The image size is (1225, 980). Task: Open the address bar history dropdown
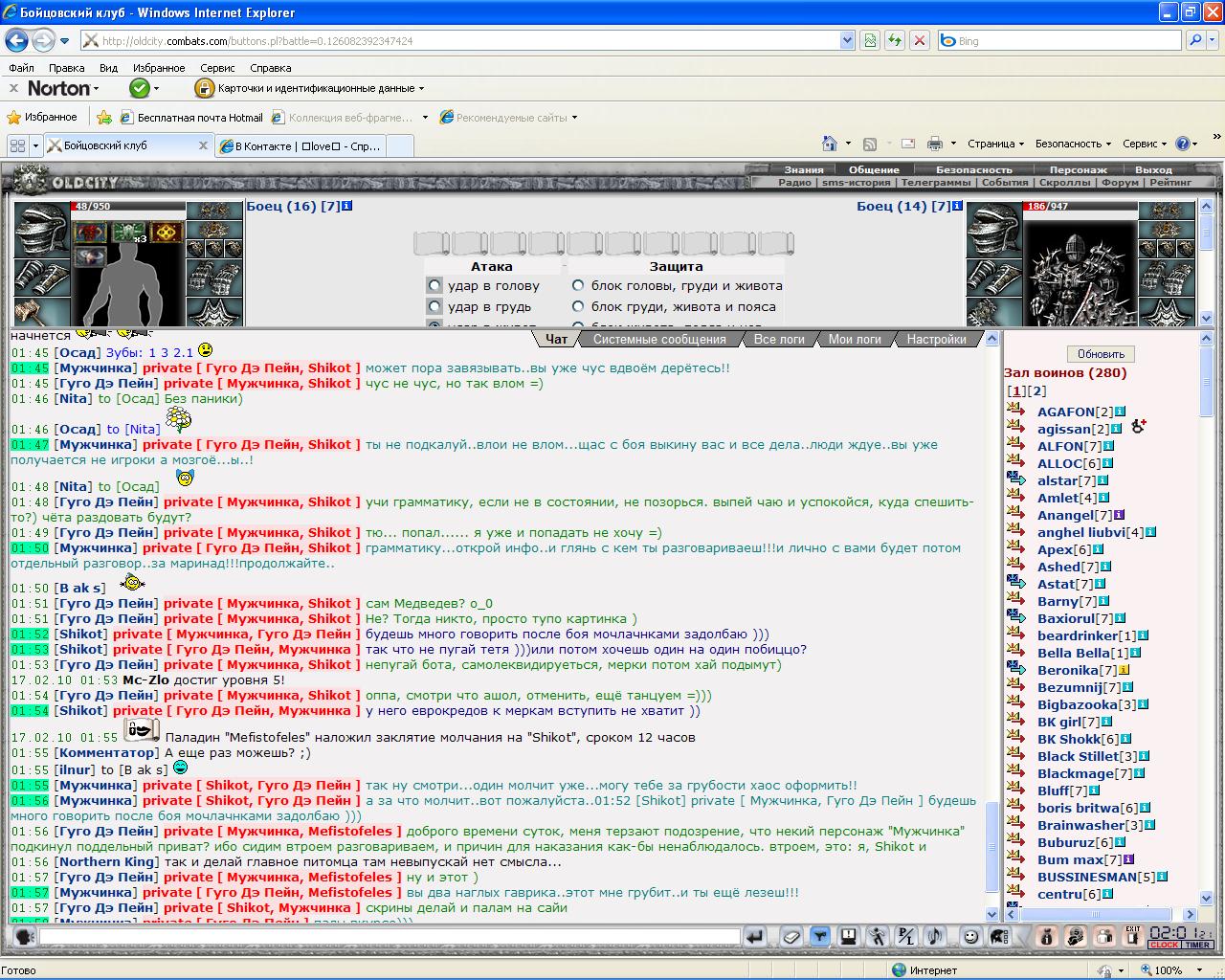tap(846, 40)
